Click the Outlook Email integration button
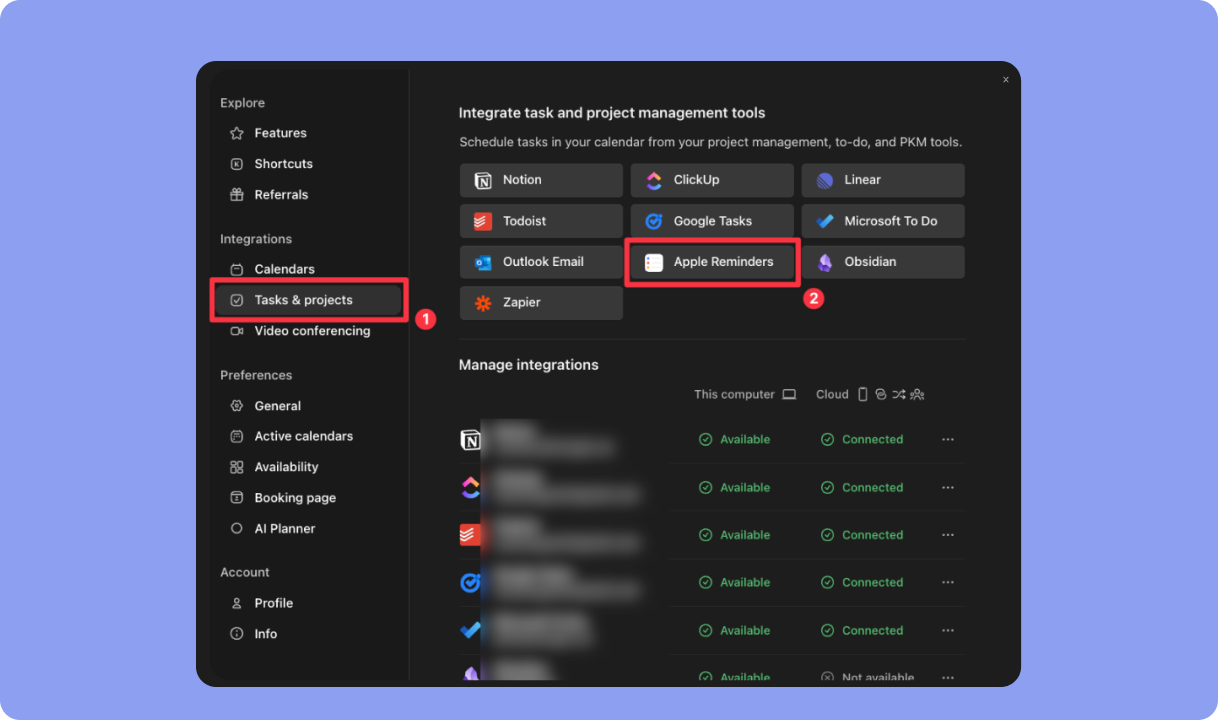Image resolution: width=1218 pixels, height=720 pixels. [541, 262]
